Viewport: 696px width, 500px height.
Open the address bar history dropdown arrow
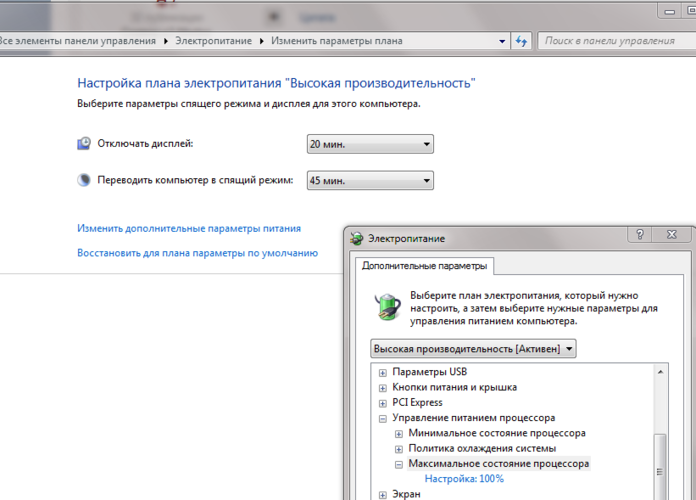(x=500, y=41)
